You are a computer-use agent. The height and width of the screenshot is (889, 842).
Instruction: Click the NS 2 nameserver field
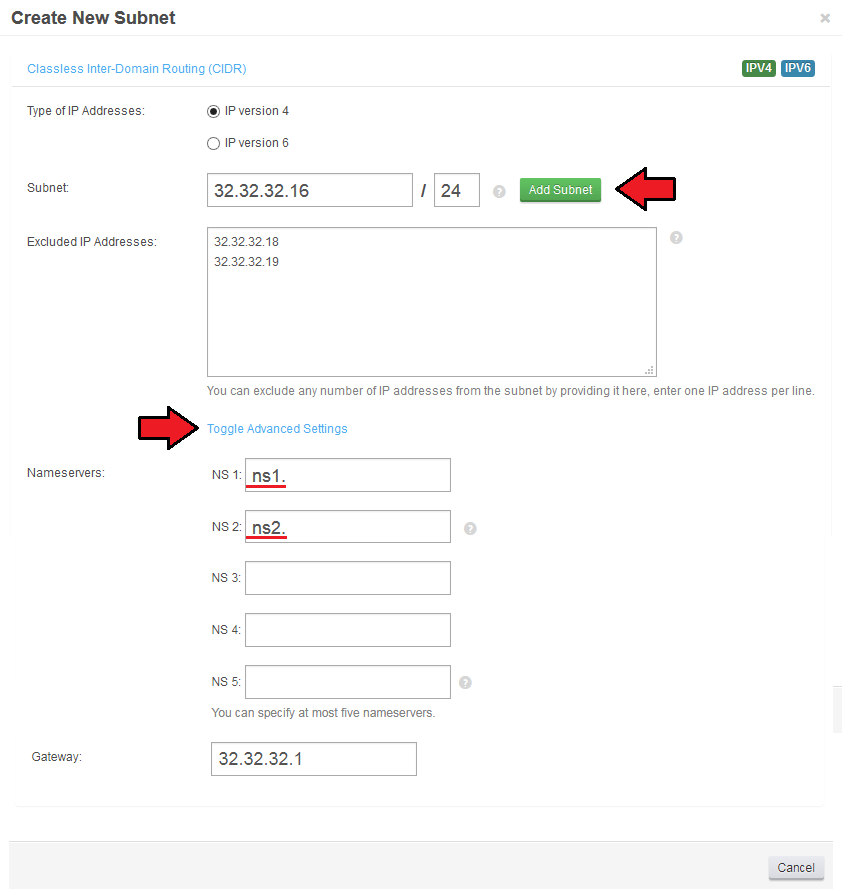point(348,527)
